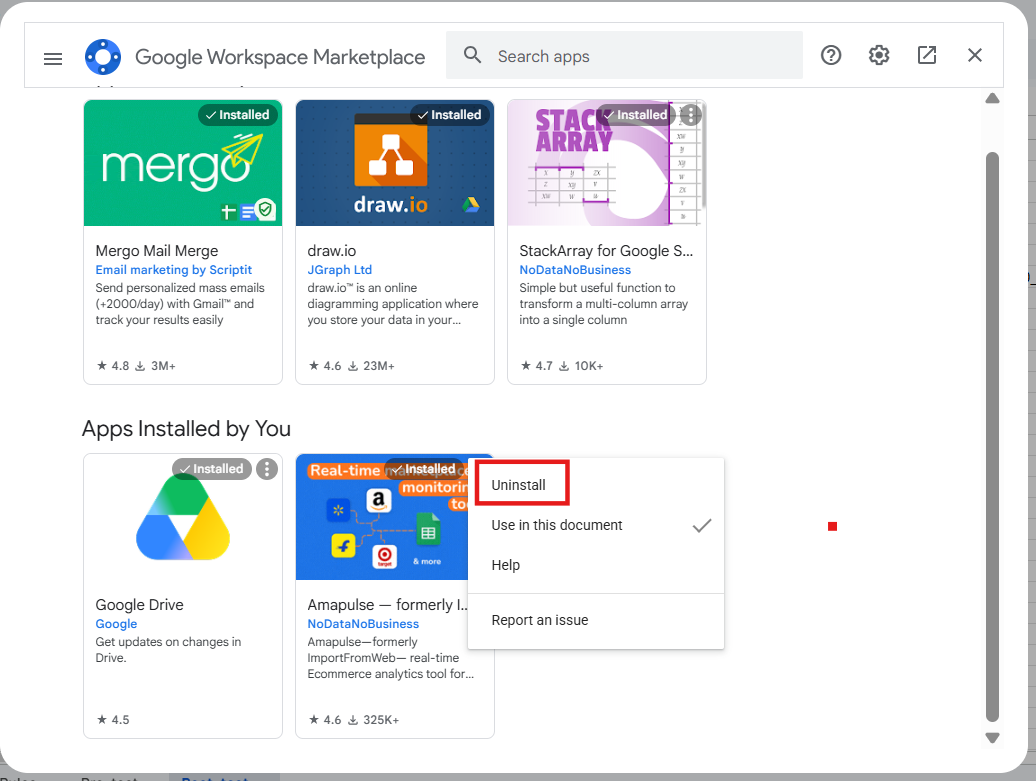Click StackArray for Google S... title

[x=606, y=251]
